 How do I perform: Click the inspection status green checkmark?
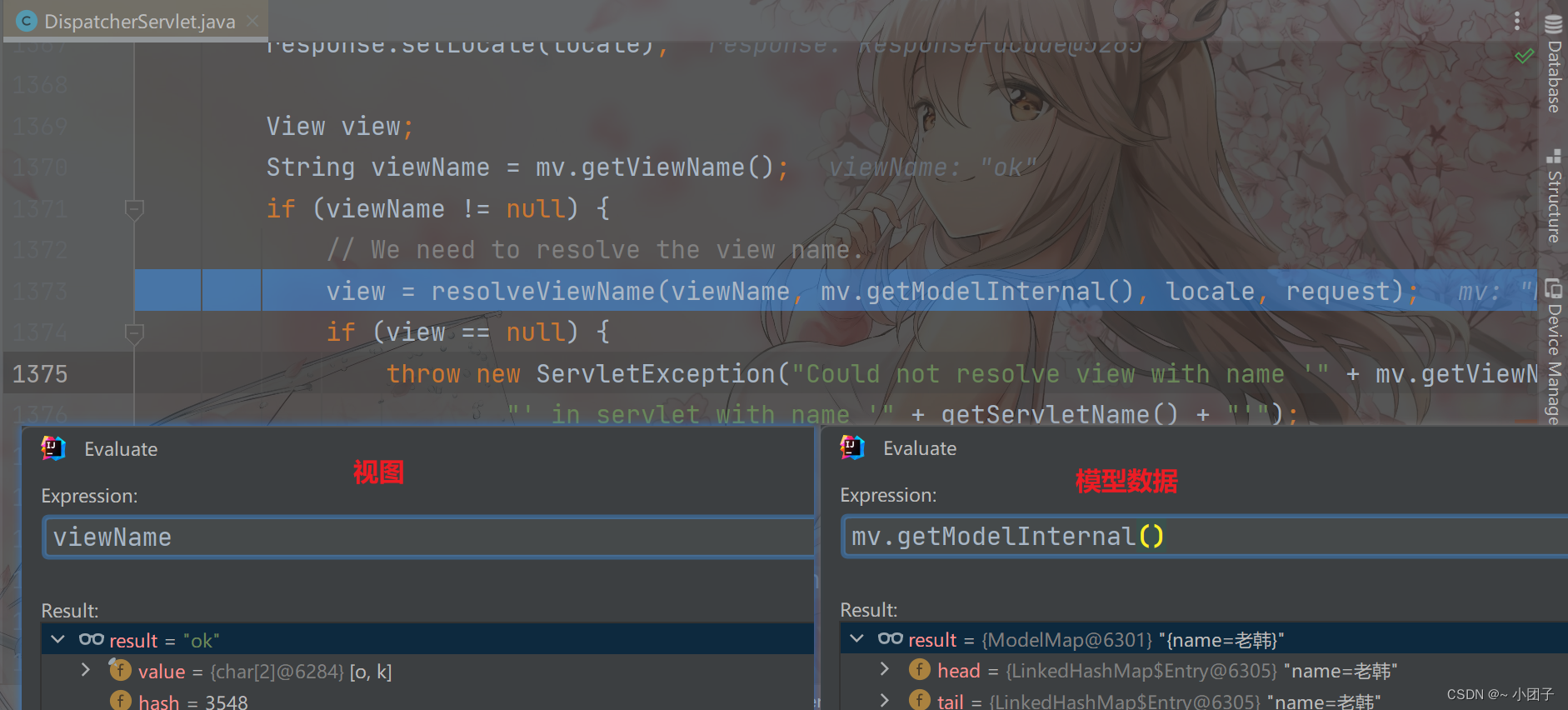coord(1524,56)
